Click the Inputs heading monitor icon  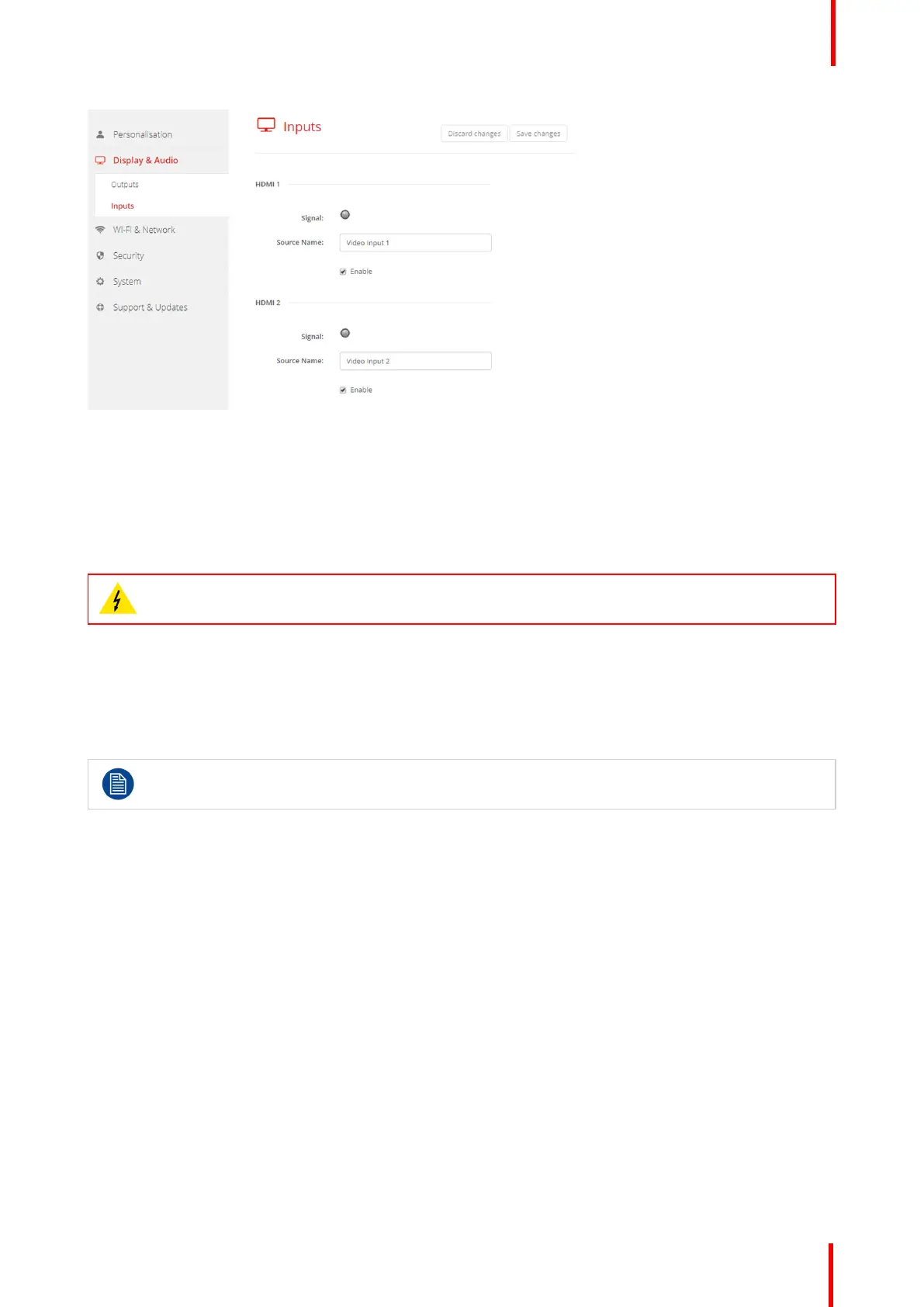(x=266, y=125)
